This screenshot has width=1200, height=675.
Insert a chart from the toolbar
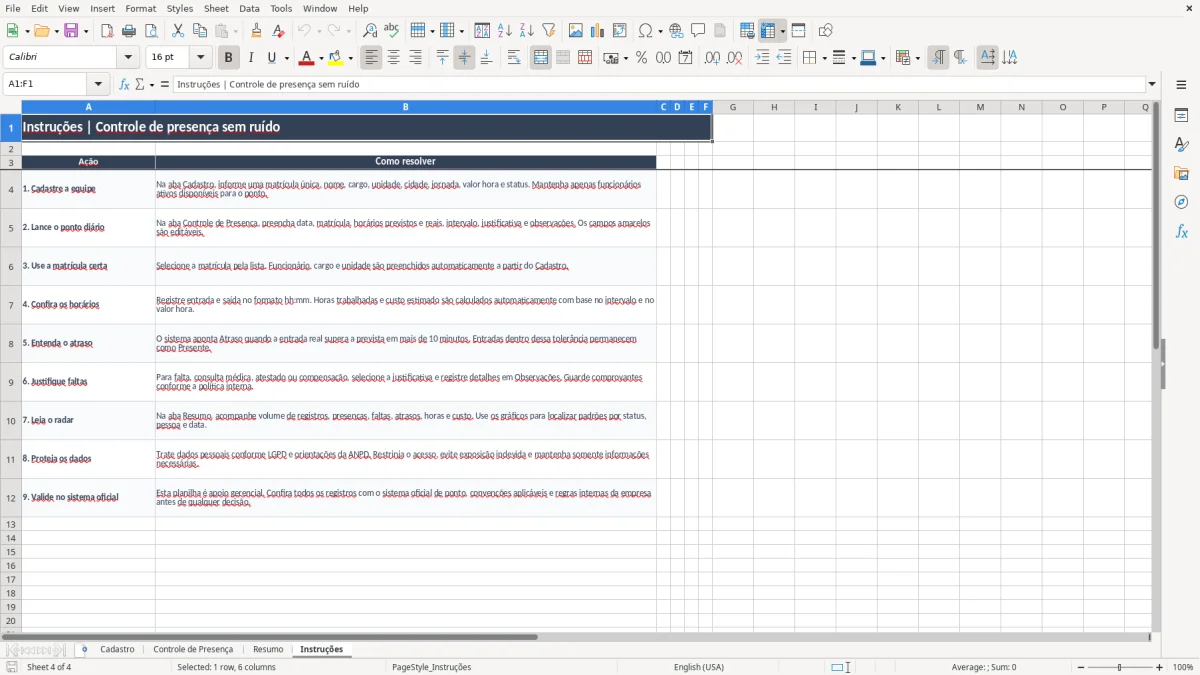click(x=598, y=31)
